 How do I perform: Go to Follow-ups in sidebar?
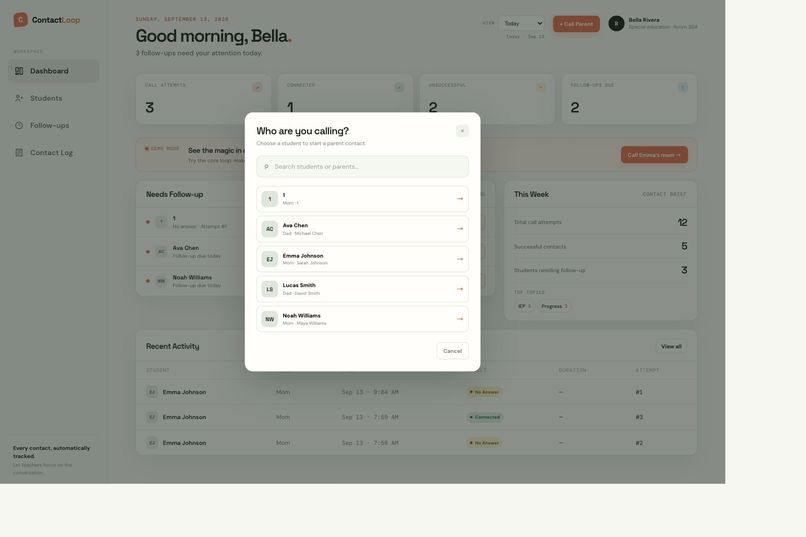pyautogui.click(x=53, y=125)
